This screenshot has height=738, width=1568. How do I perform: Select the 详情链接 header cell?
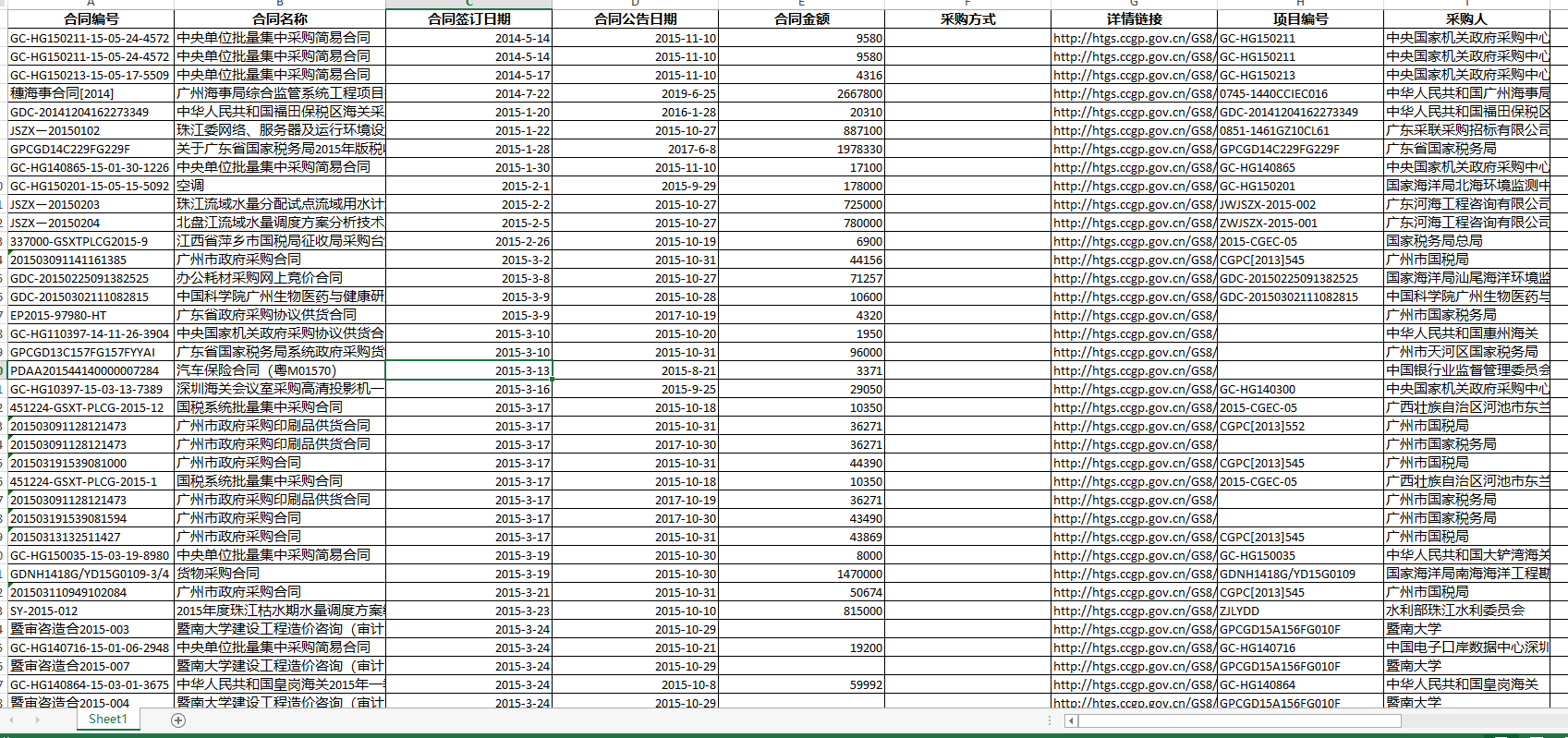coord(1134,19)
